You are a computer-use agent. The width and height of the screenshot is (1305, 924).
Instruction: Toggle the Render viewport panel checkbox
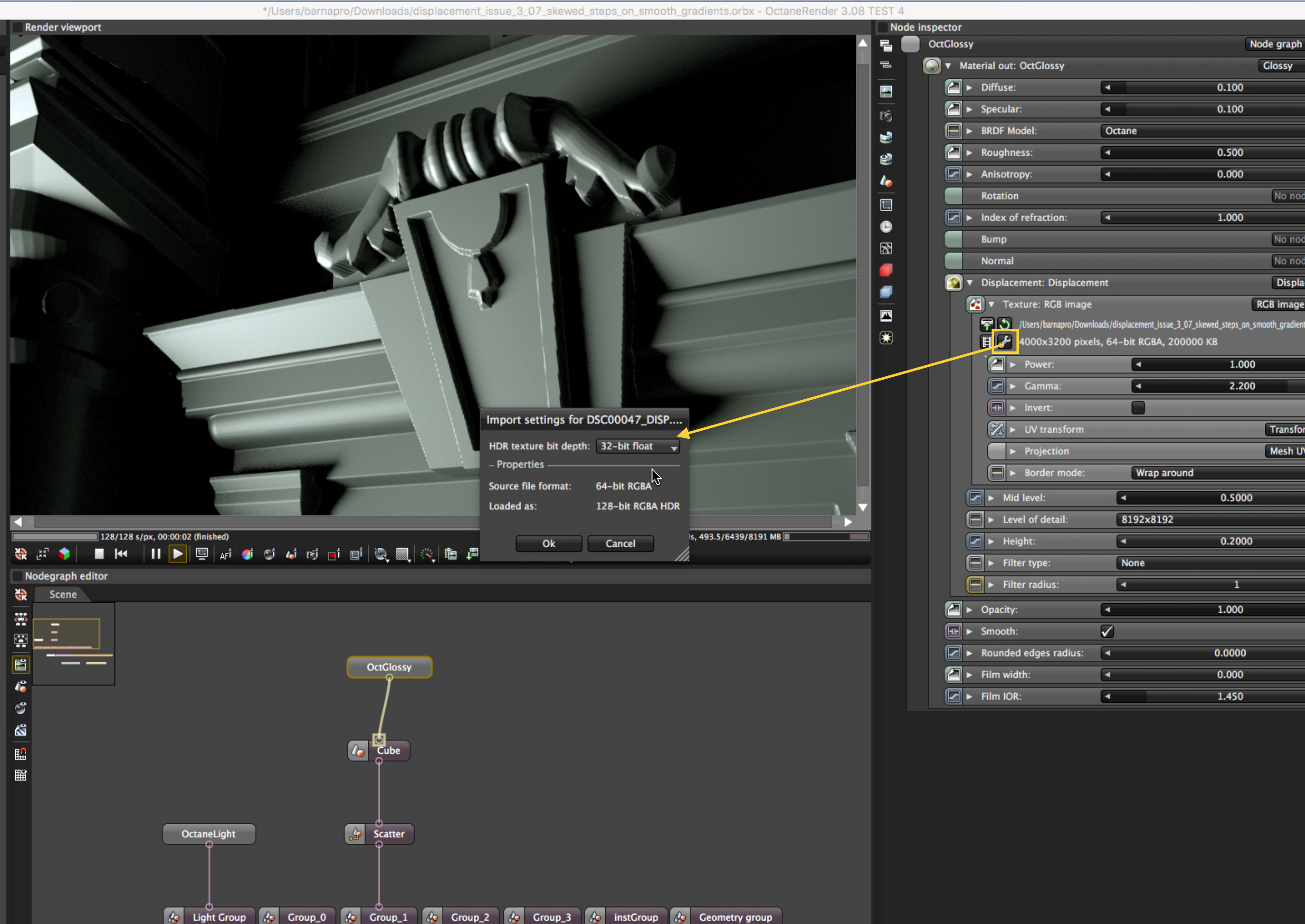tap(18, 27)
